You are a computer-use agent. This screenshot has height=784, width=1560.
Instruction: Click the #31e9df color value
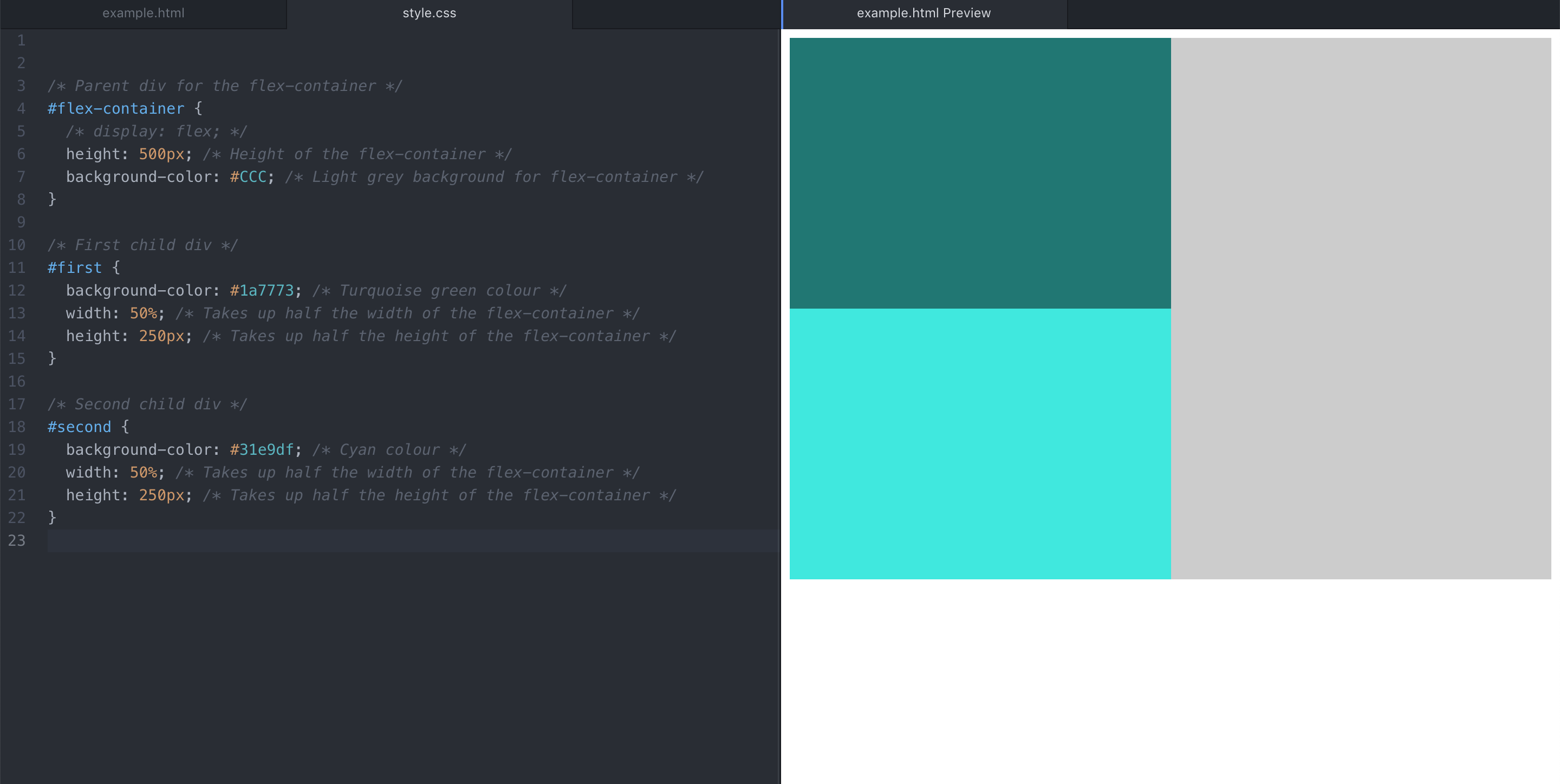pyautogui.click(x=262, y=450)
